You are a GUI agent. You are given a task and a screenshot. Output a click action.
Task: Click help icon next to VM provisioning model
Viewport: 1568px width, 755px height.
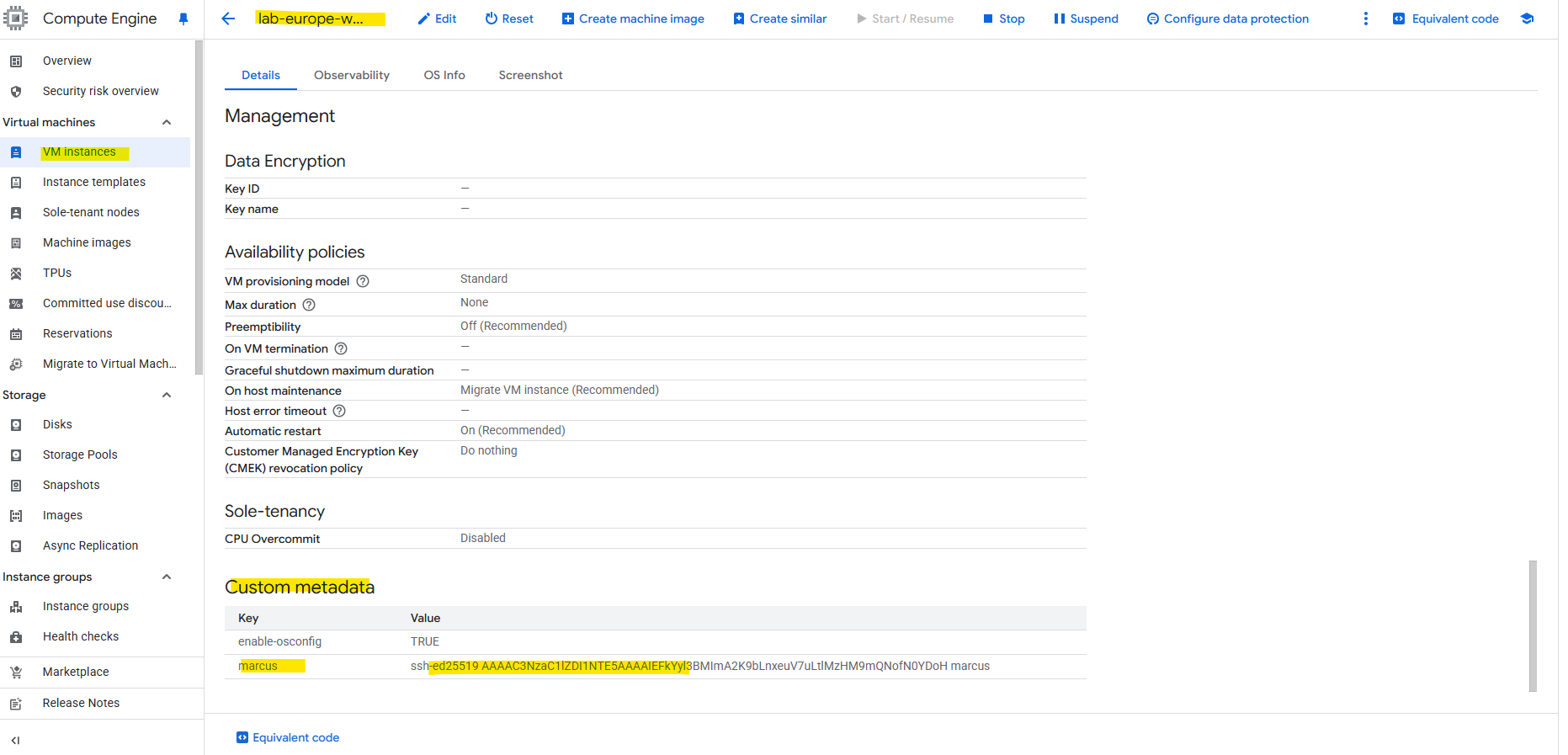tap(363, 281)
